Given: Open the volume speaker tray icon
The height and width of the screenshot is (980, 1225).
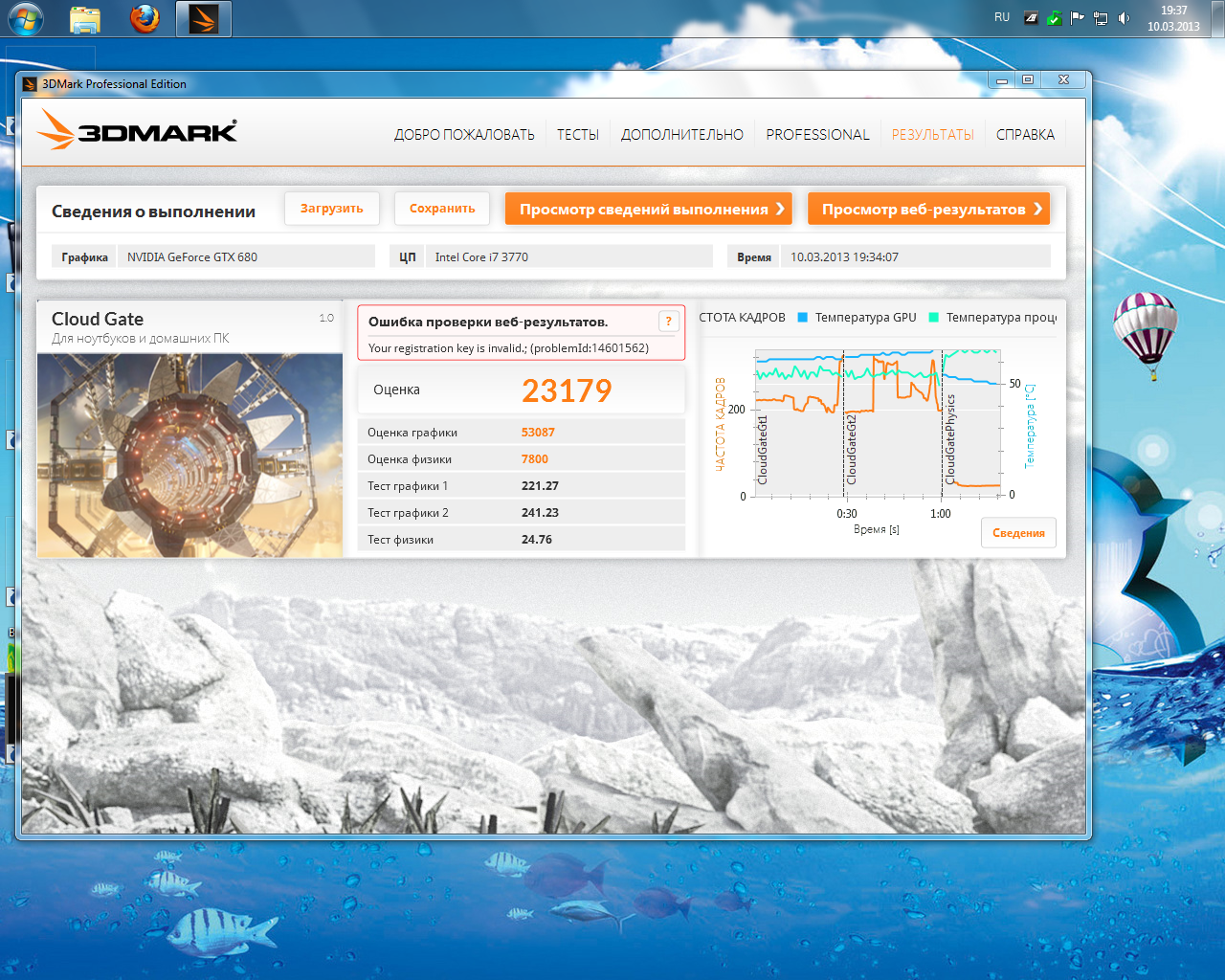Looking at the screenshot, I should pos(1125,18).
